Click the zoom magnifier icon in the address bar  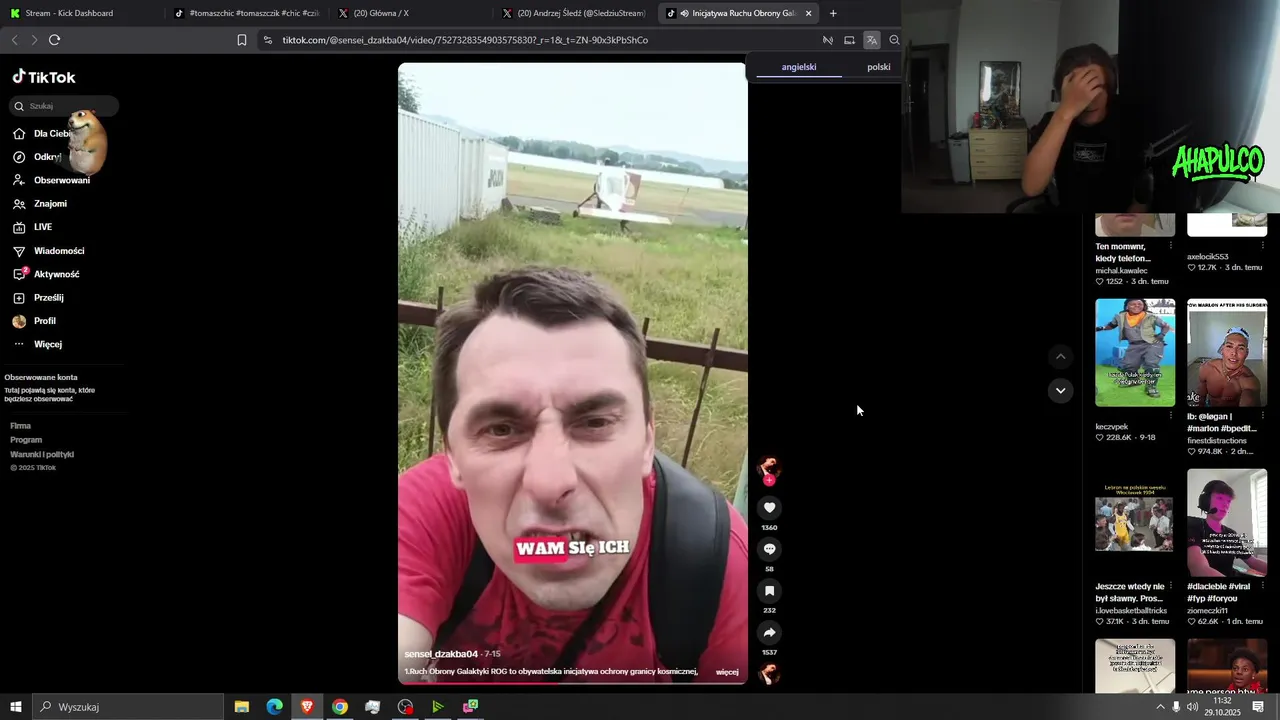(x=894, y=40)
